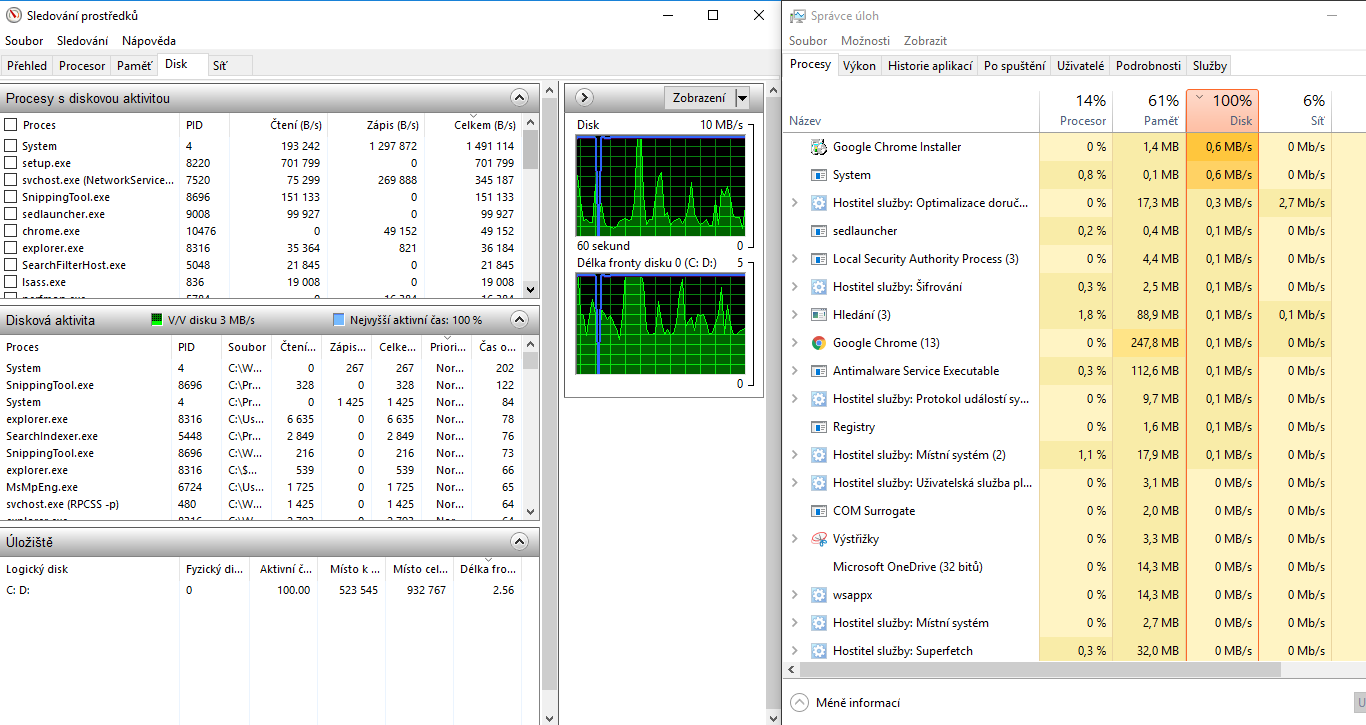Open the Sledování menu
This screenshot has height=725, width=1366.
click(82, 41)
